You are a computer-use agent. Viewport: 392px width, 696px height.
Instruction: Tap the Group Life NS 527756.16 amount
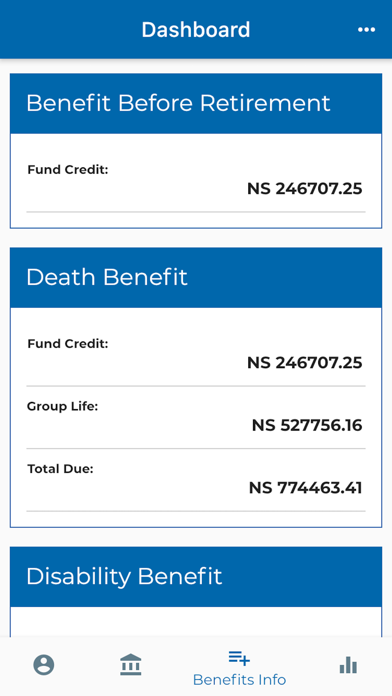(307, 426)
